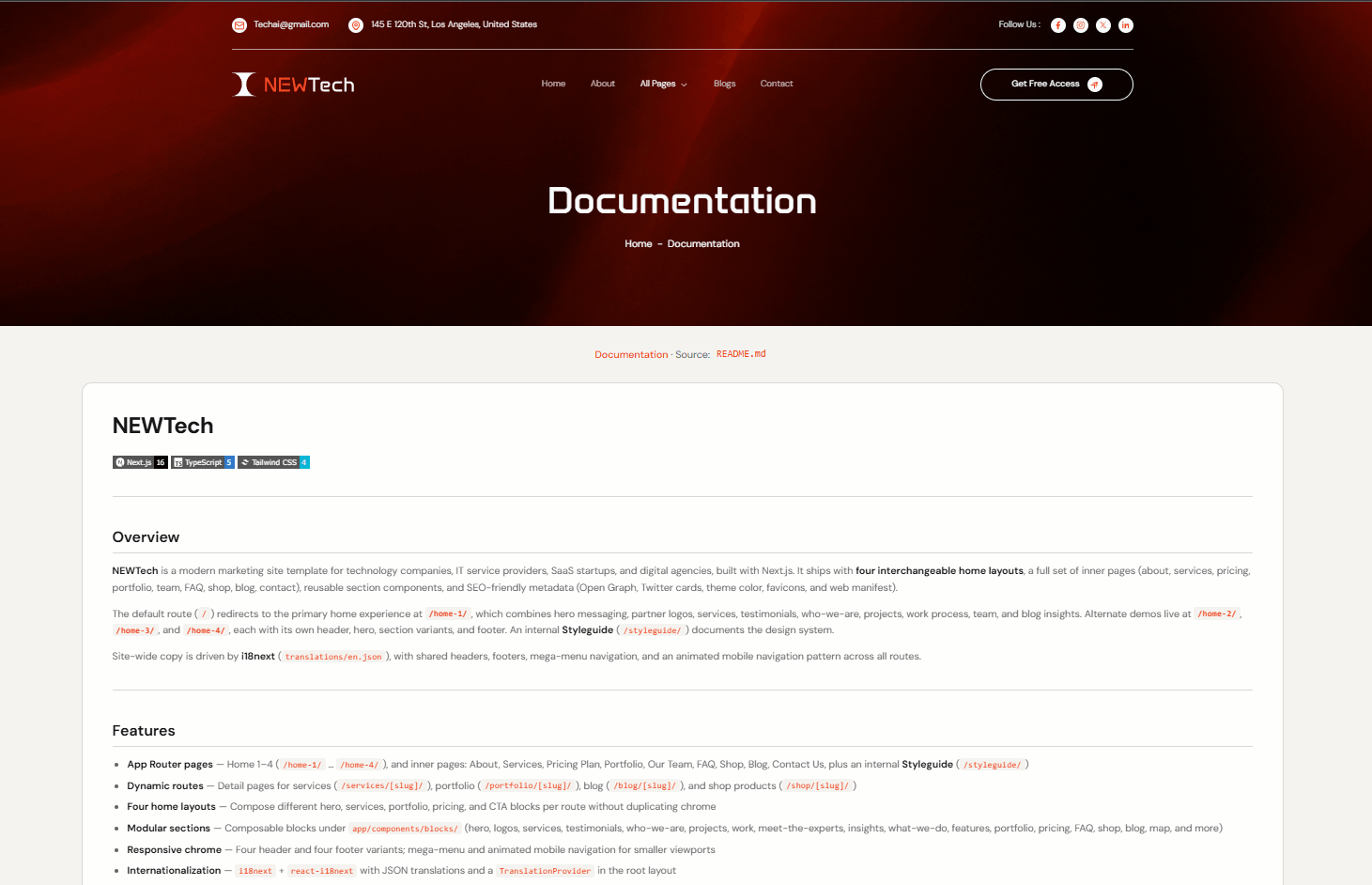Click the README.md source label
The width and height of the screenshot is (1372, 885).
pos(741,354)
